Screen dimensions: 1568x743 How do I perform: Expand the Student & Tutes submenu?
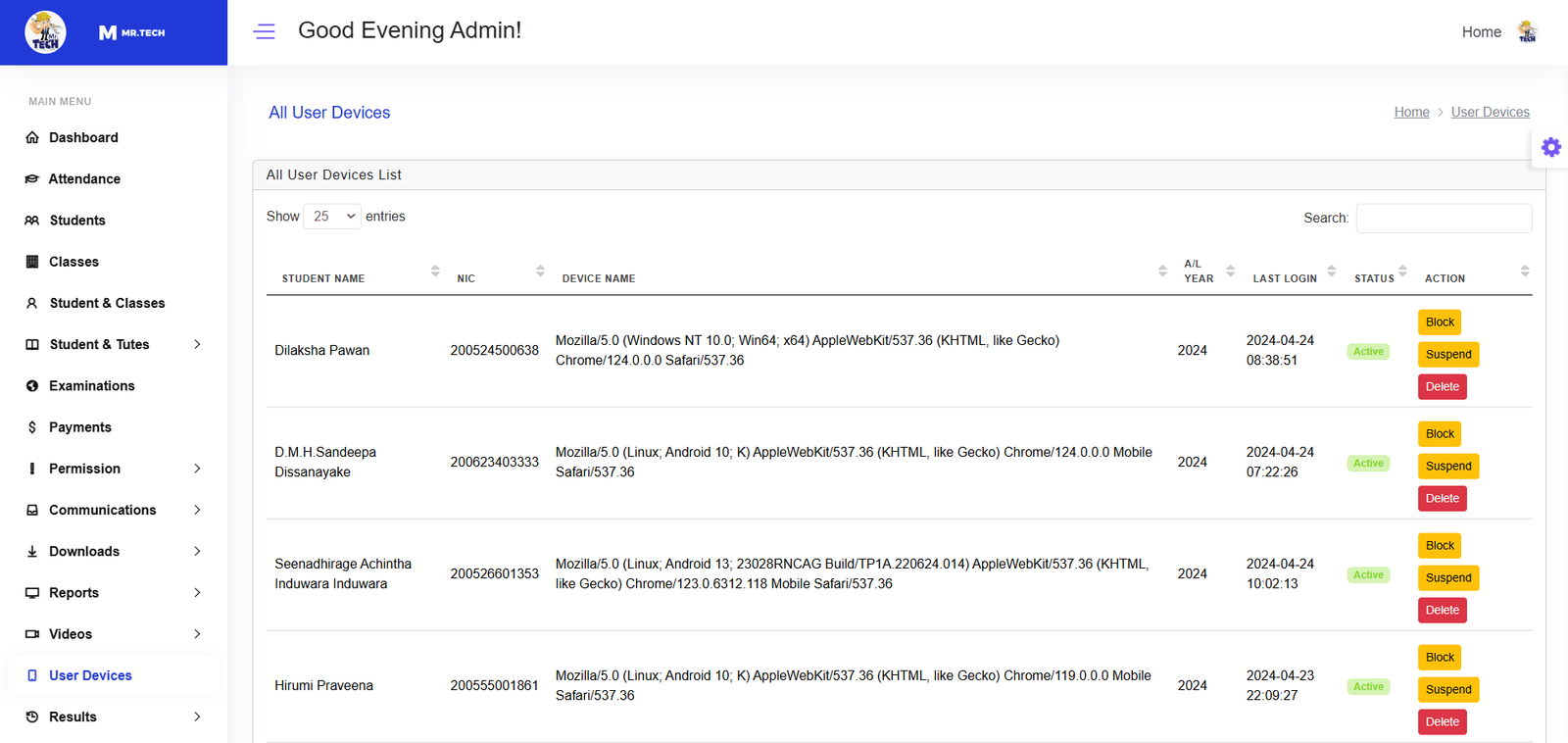pos(197,344)
